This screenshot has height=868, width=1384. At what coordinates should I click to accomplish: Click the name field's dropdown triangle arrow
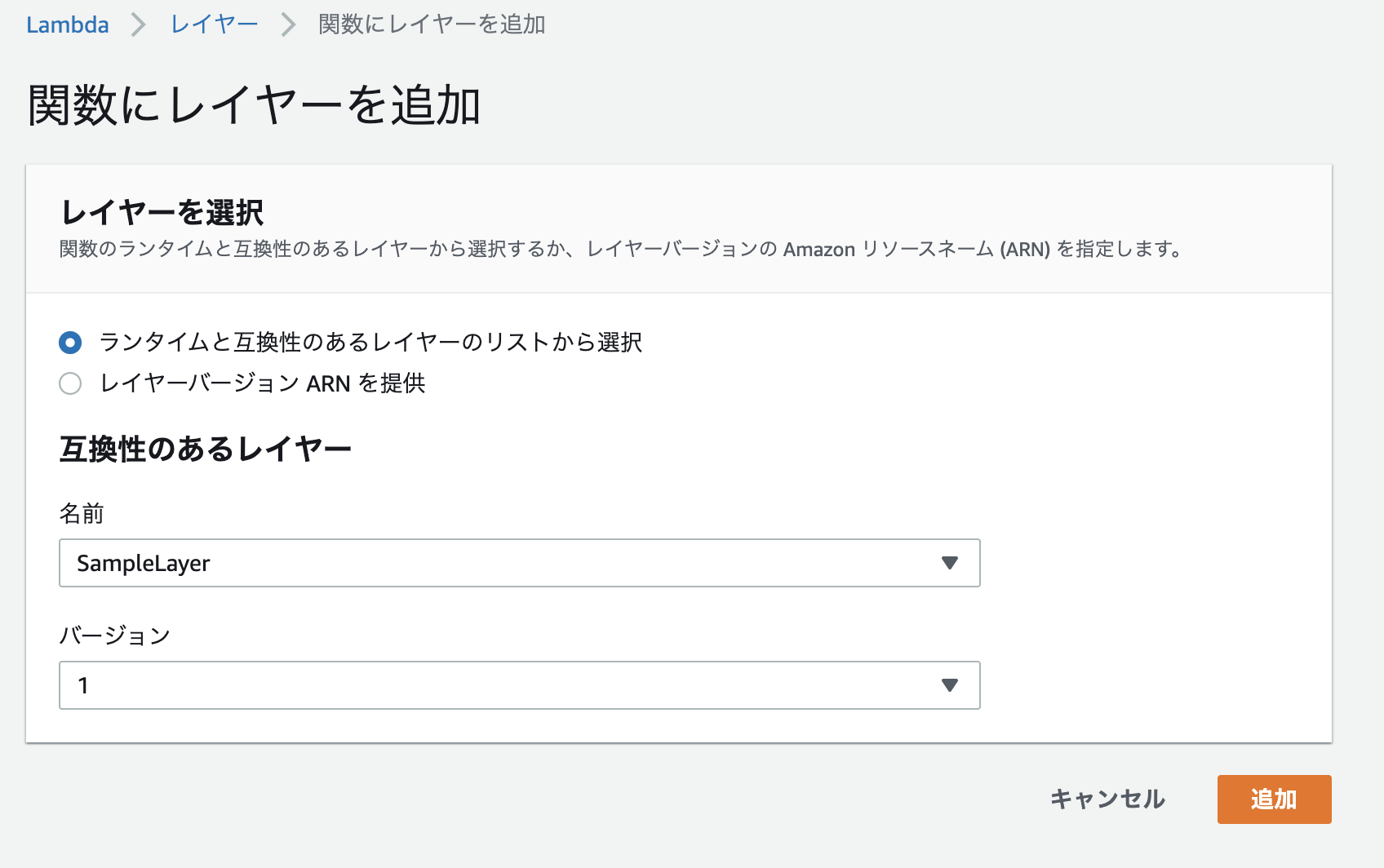click(949, 562)
